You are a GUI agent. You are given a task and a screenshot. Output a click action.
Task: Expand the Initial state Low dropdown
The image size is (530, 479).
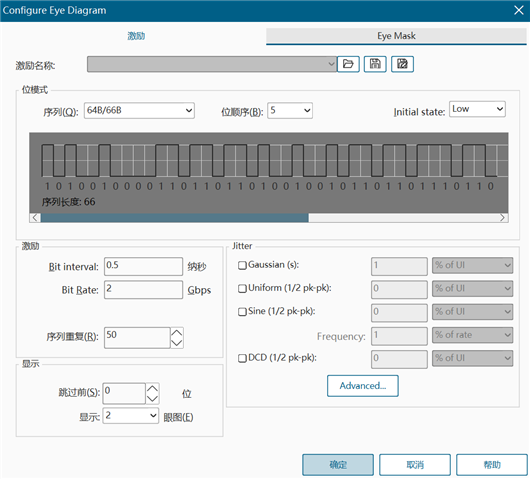tap(477, 109)
